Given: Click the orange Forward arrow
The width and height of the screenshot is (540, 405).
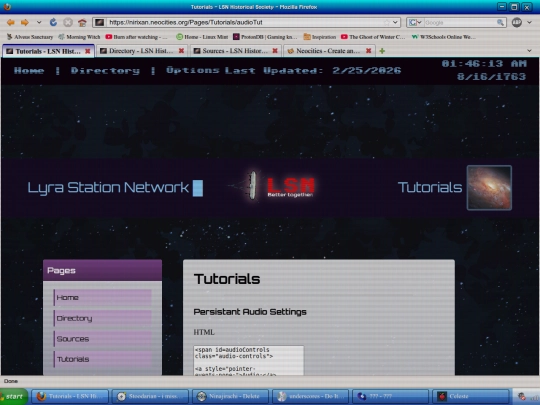Looking at the screenshot, I should pos(25,22).
